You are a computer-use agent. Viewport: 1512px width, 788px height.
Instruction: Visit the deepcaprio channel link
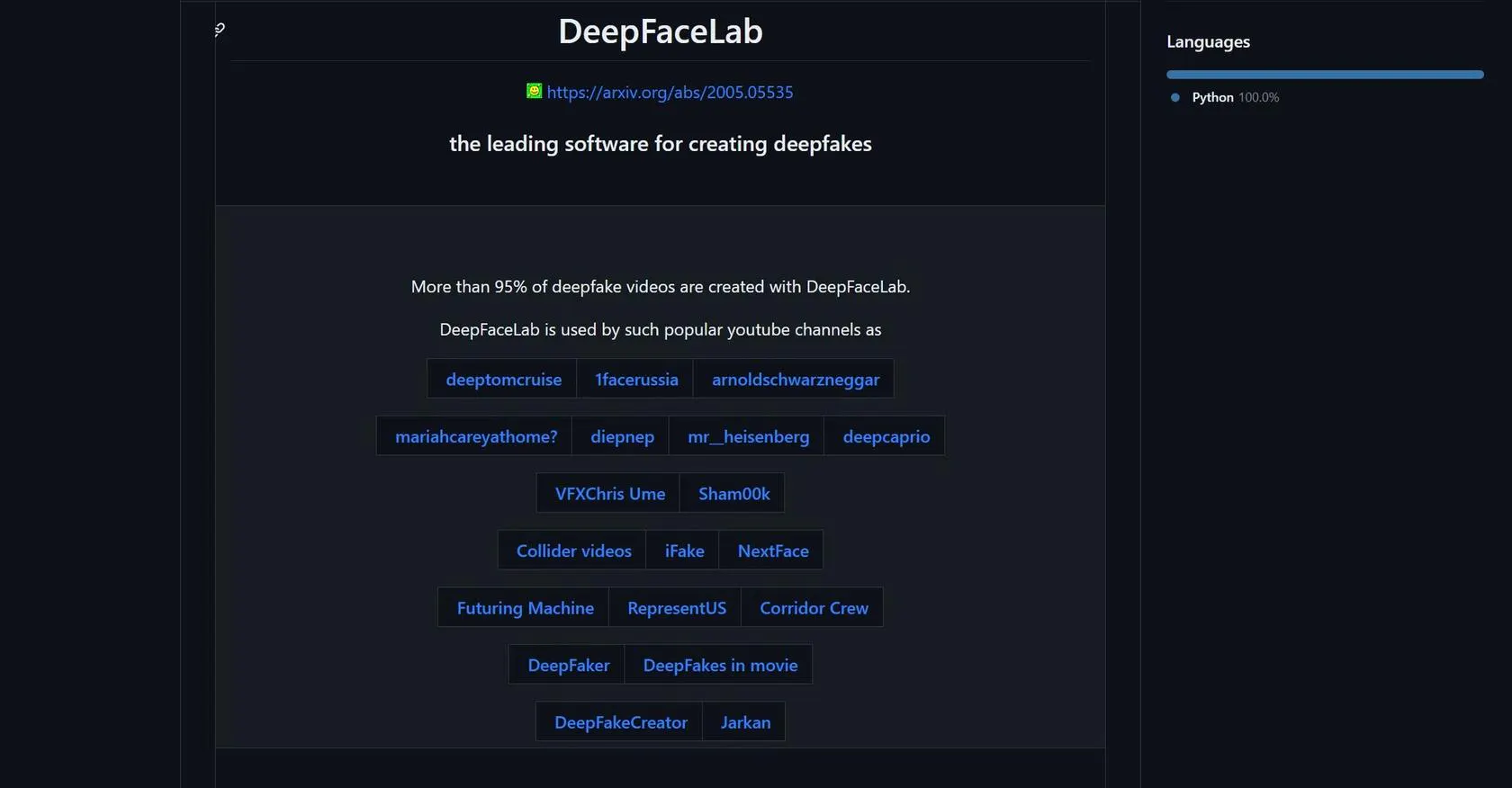pos(886,436)
